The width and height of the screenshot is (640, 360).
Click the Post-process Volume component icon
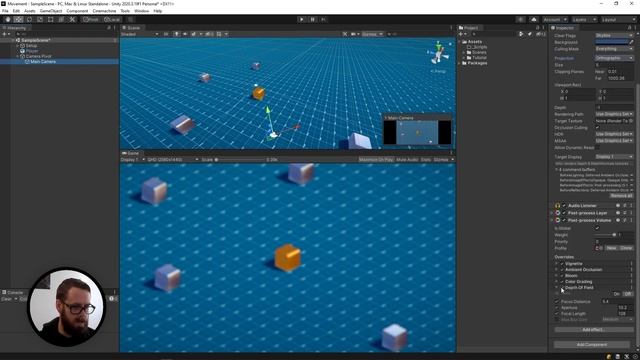tap(557, 220)
